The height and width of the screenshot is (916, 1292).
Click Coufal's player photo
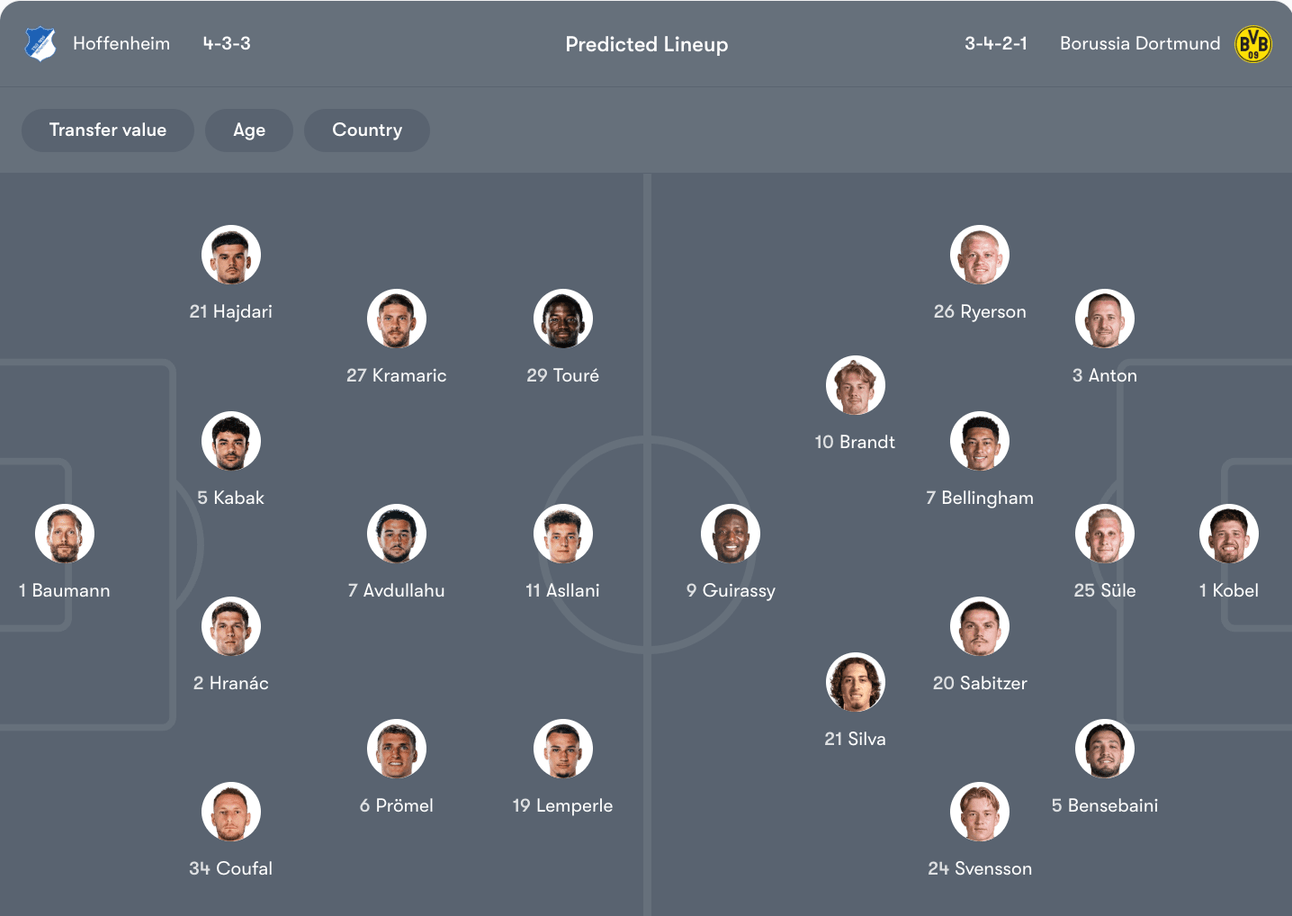pos(231,811)
